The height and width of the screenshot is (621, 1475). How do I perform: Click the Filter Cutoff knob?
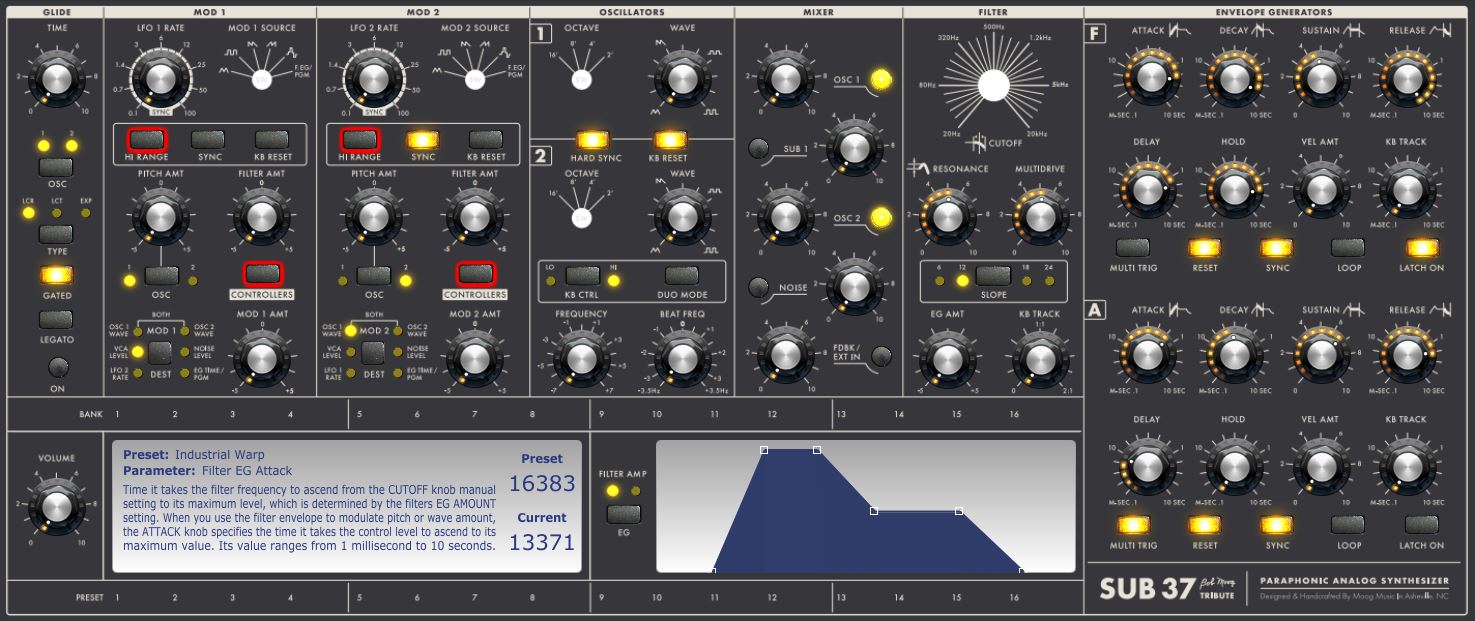993,86
